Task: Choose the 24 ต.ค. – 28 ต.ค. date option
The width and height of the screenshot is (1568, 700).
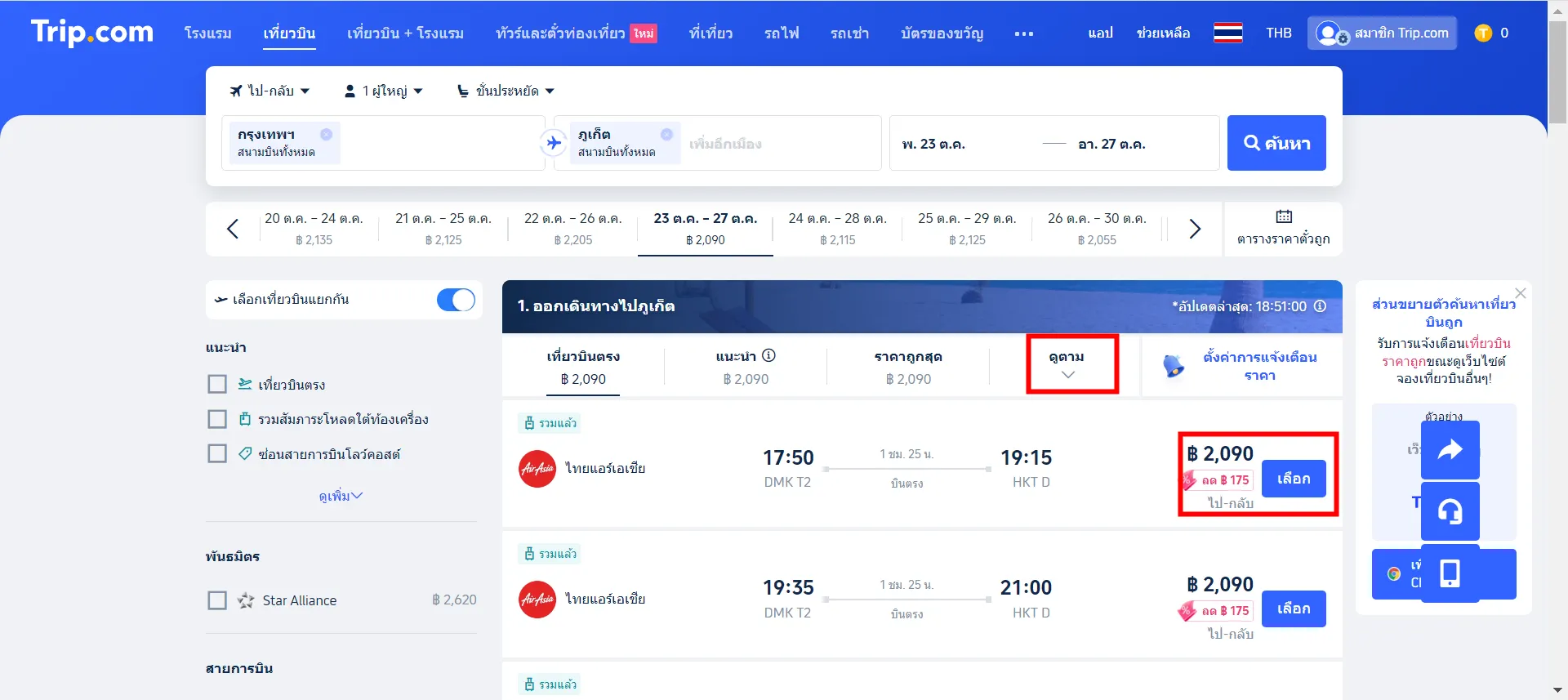Action: pyautogui.click(x=837, y=229)
